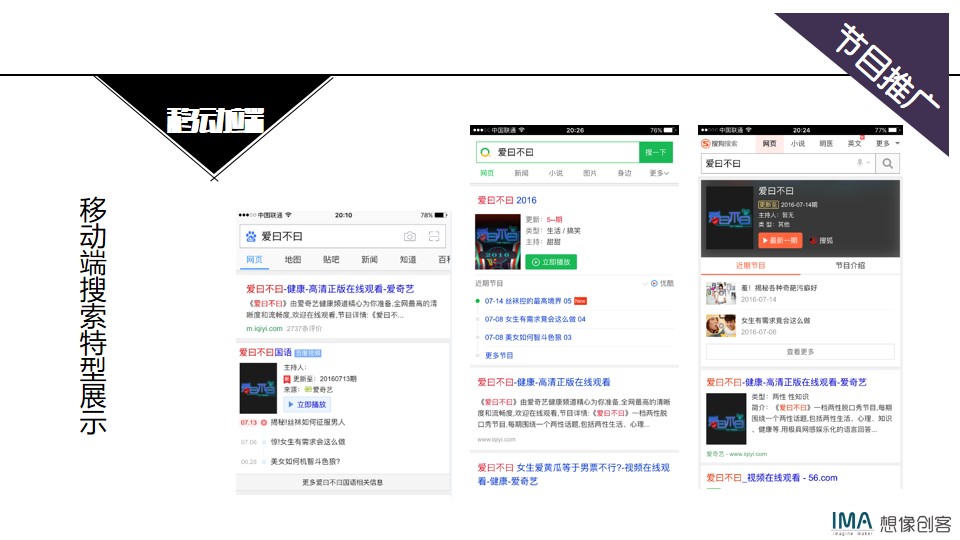Image resolution: width=960 pixels, height=540 pixels.
Task: Switch to 360 search 身边 tab
Action: point(624,173)
